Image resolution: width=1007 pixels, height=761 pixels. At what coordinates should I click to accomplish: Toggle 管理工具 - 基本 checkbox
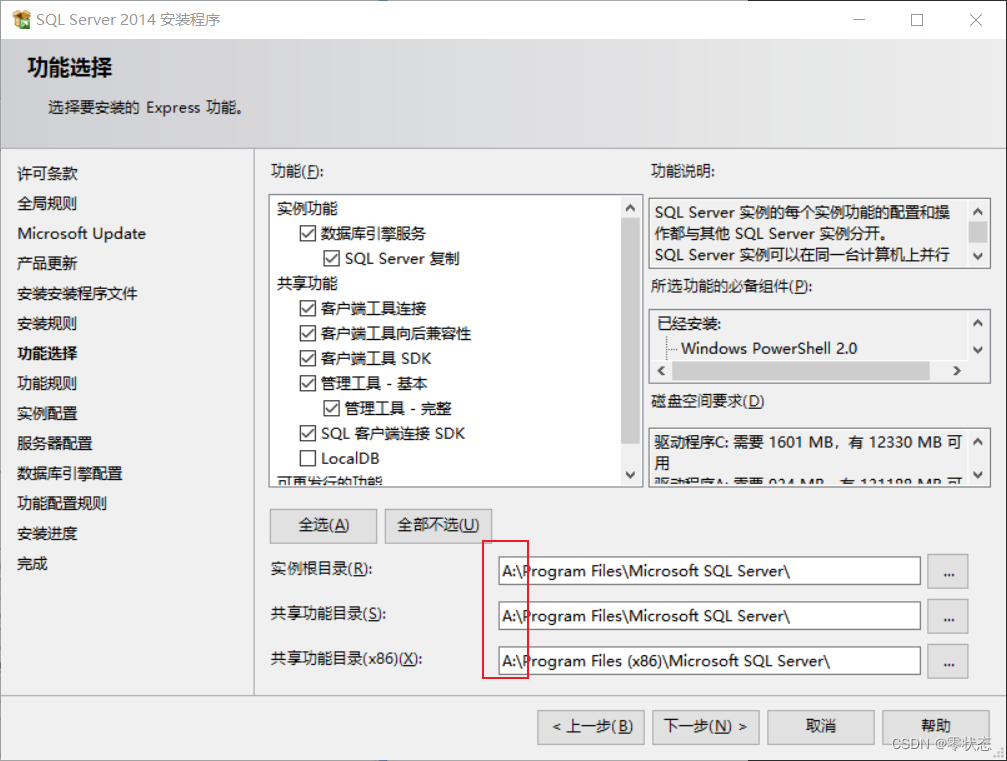308,383
